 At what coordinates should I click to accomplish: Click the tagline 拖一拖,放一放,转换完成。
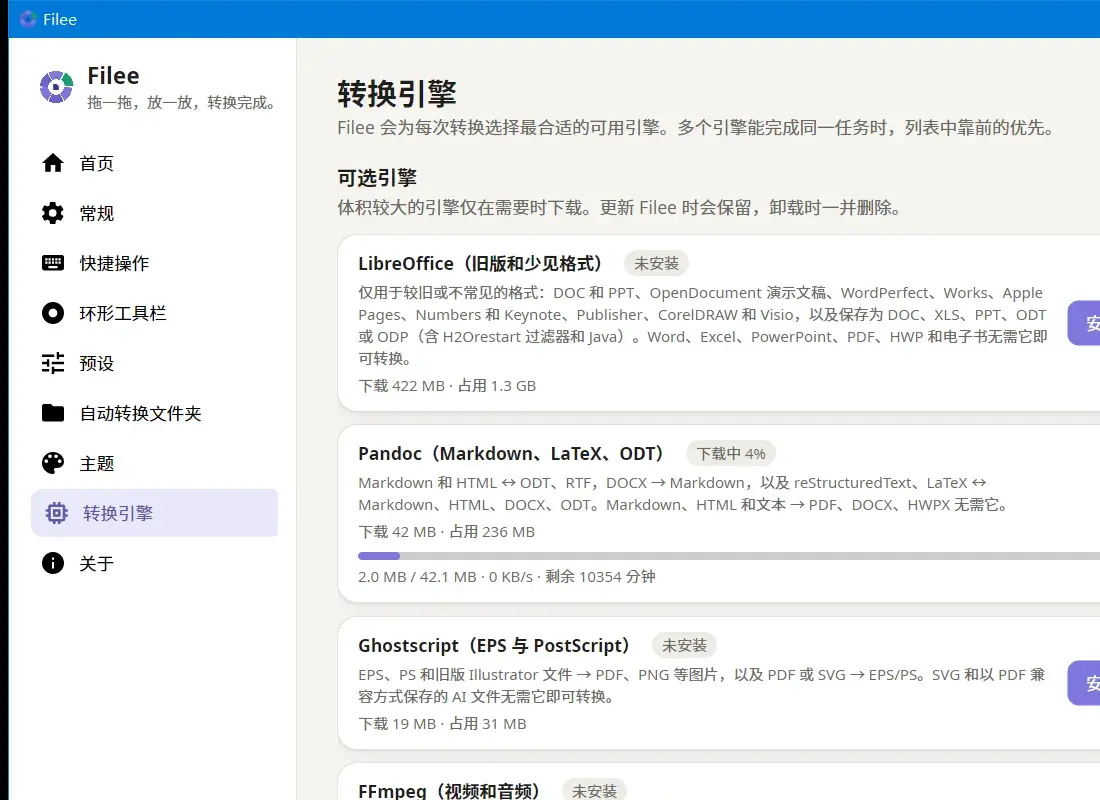coord(182,102)
